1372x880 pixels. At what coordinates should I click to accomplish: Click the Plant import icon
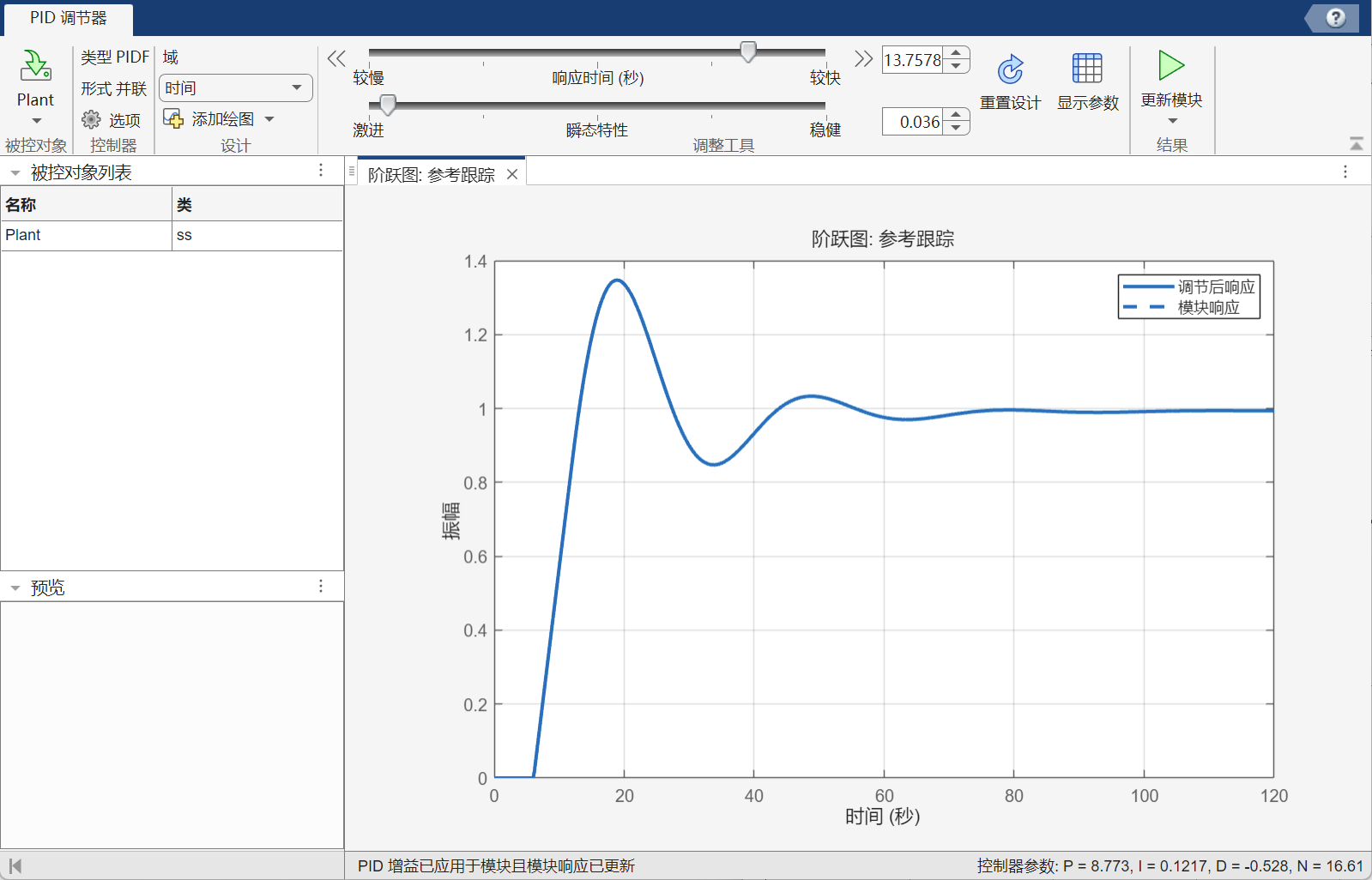35,66
